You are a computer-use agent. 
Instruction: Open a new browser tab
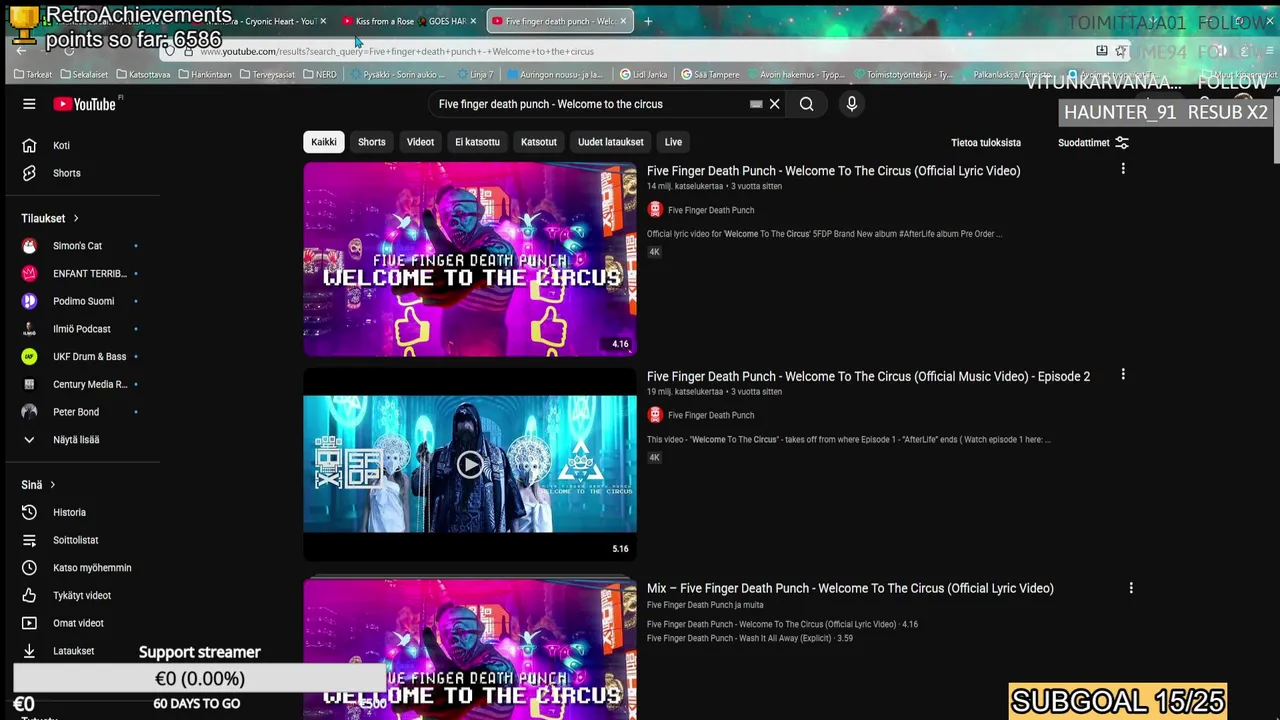pyautogui.click(x=648, y=21)
